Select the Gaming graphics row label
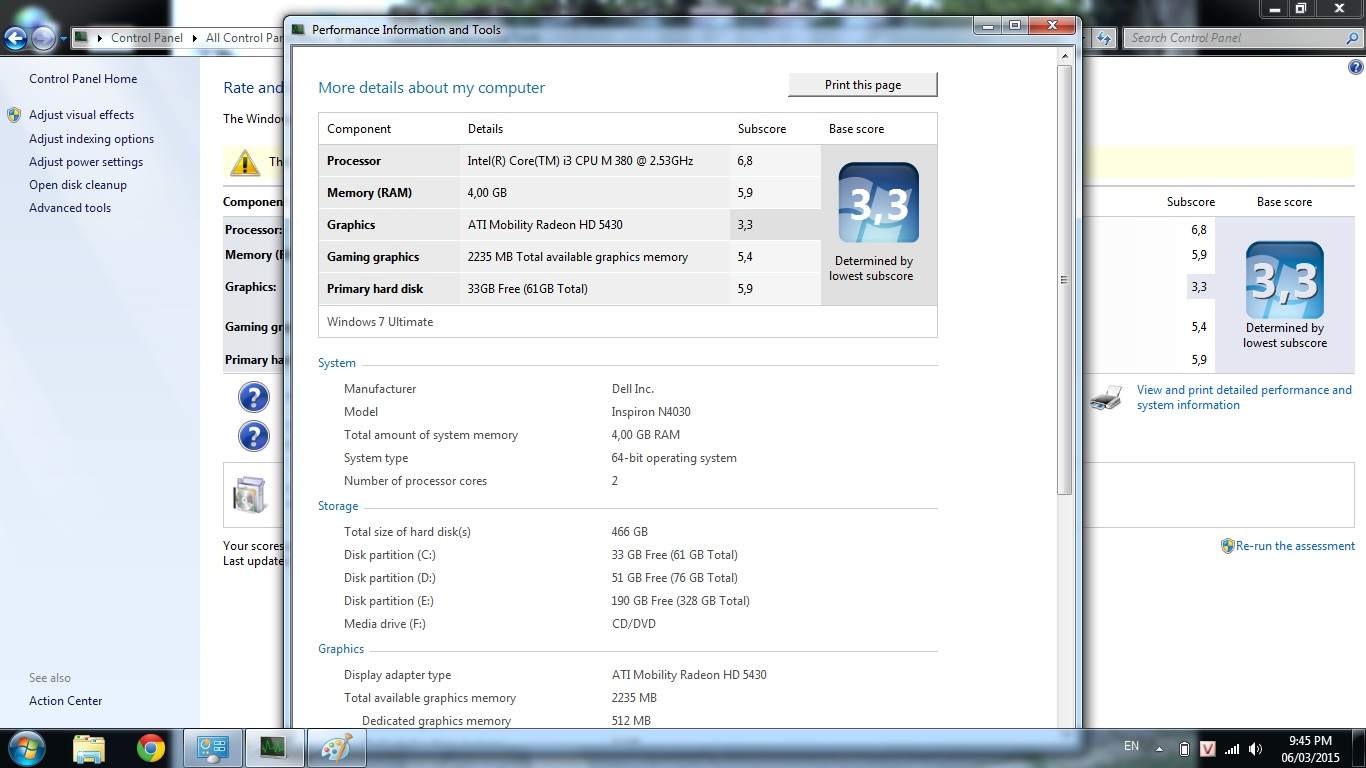 point(373,257)
